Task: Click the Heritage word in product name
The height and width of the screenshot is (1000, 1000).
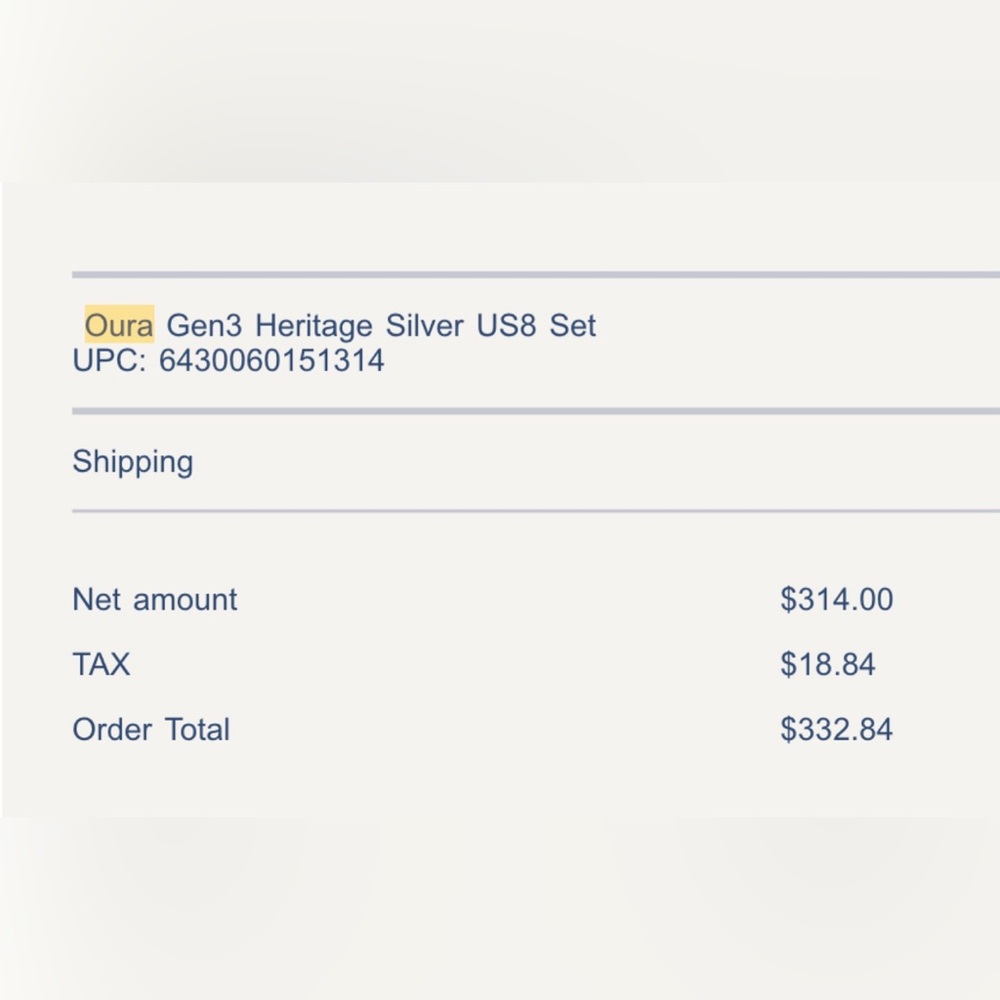Action: [x=314, y=327]
